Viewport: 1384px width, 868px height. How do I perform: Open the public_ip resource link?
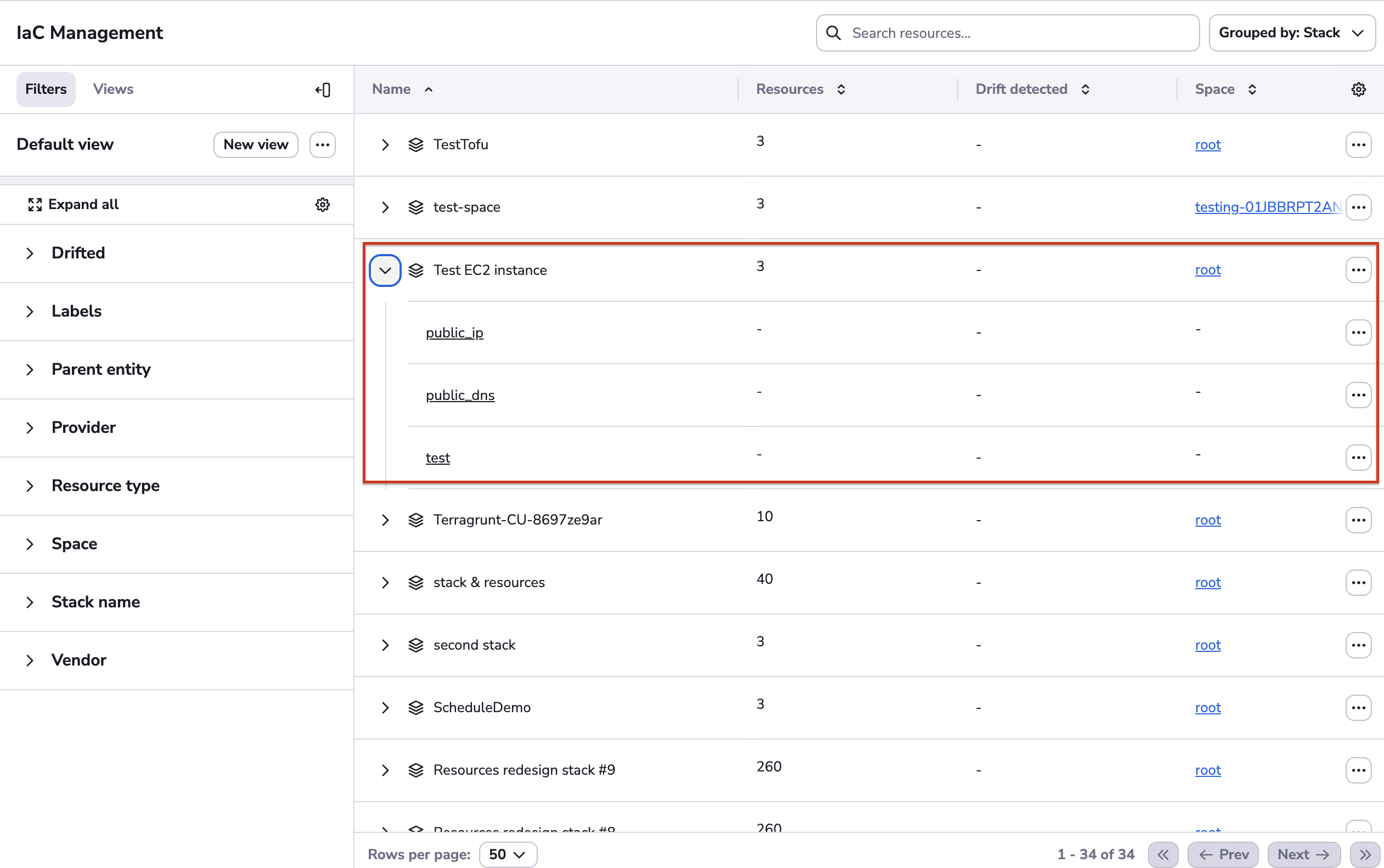[x=454, y=333]
